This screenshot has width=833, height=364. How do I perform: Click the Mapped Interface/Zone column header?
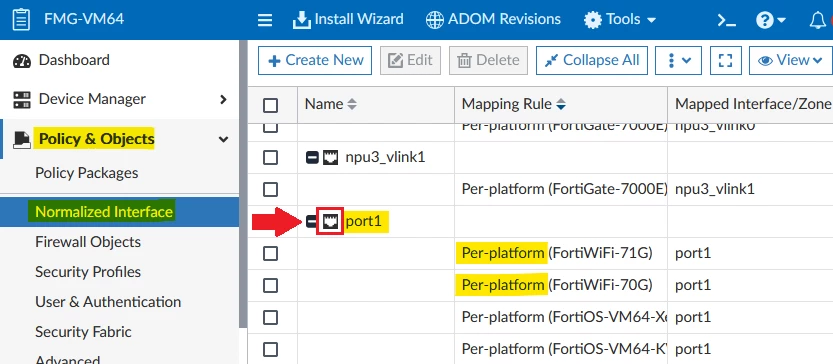(x=752, y=104)
